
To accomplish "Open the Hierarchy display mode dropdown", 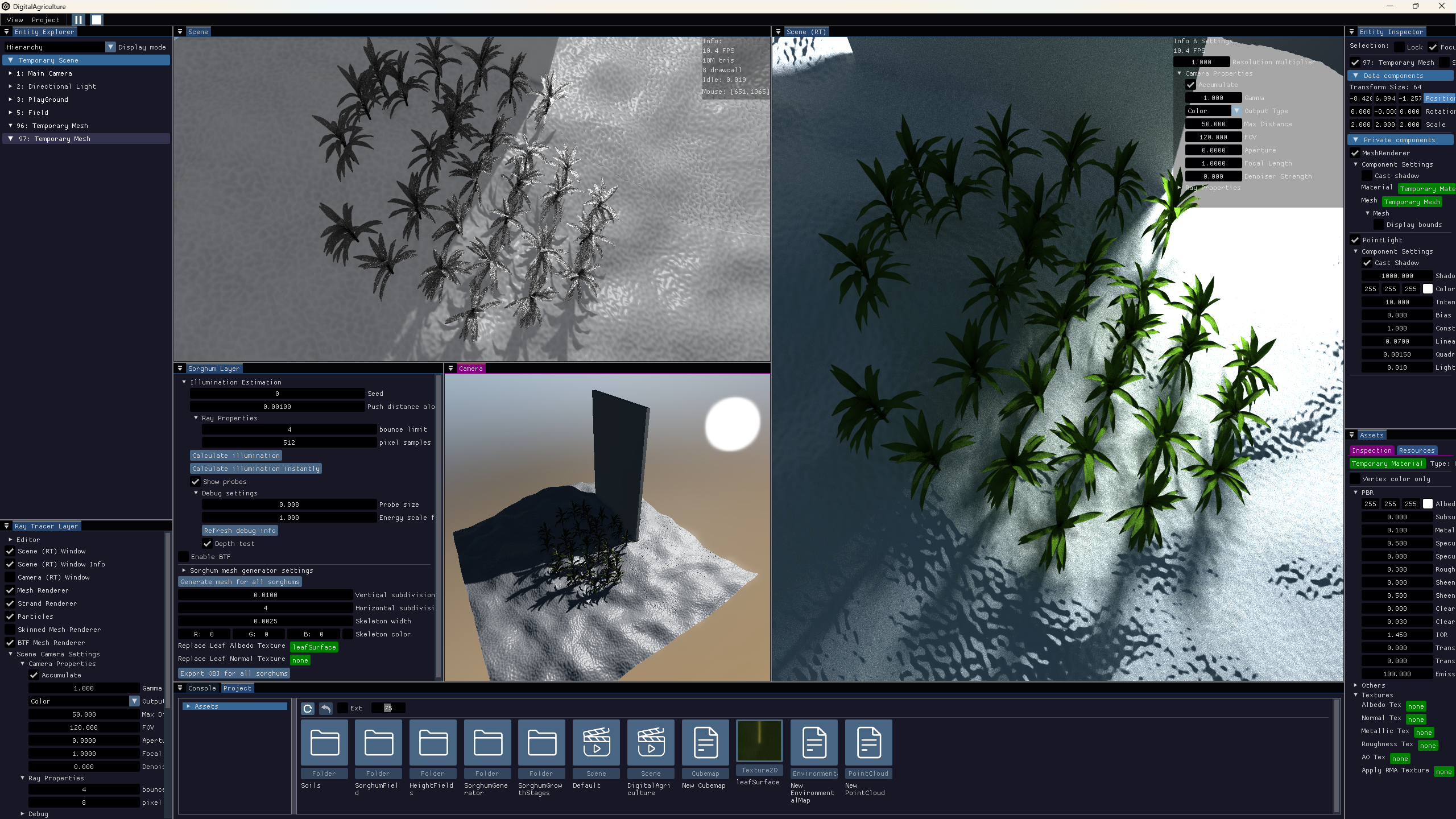I will pos(111,47).
